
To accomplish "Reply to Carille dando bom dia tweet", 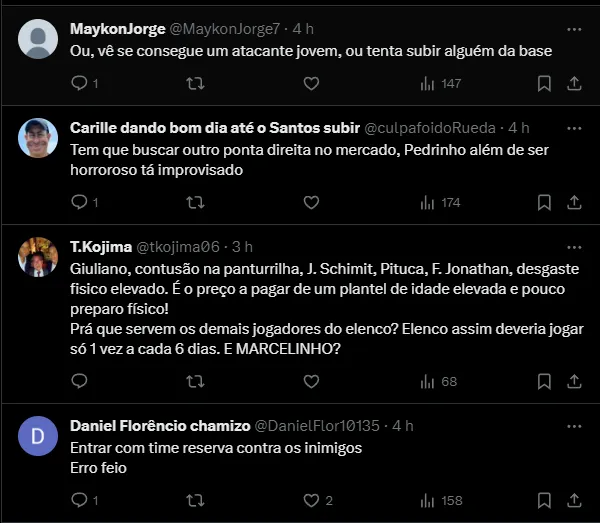I will click(x=80, y=202).
